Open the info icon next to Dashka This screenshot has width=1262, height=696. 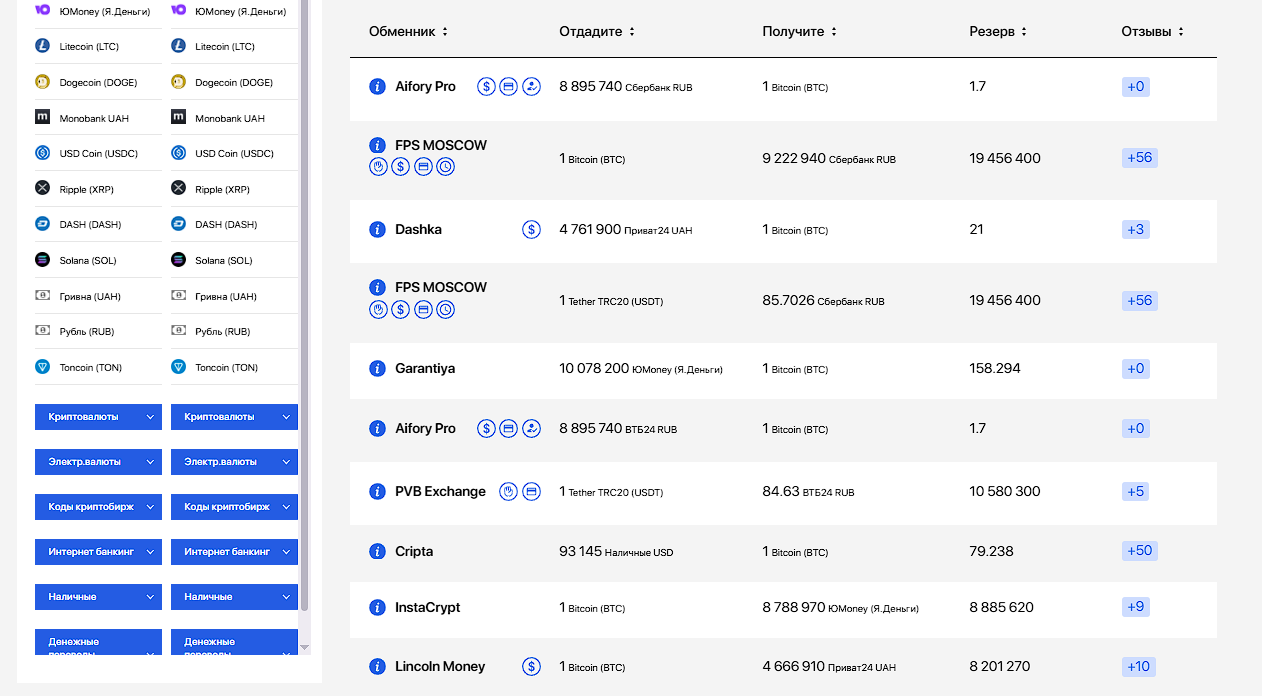coord(377,229)
